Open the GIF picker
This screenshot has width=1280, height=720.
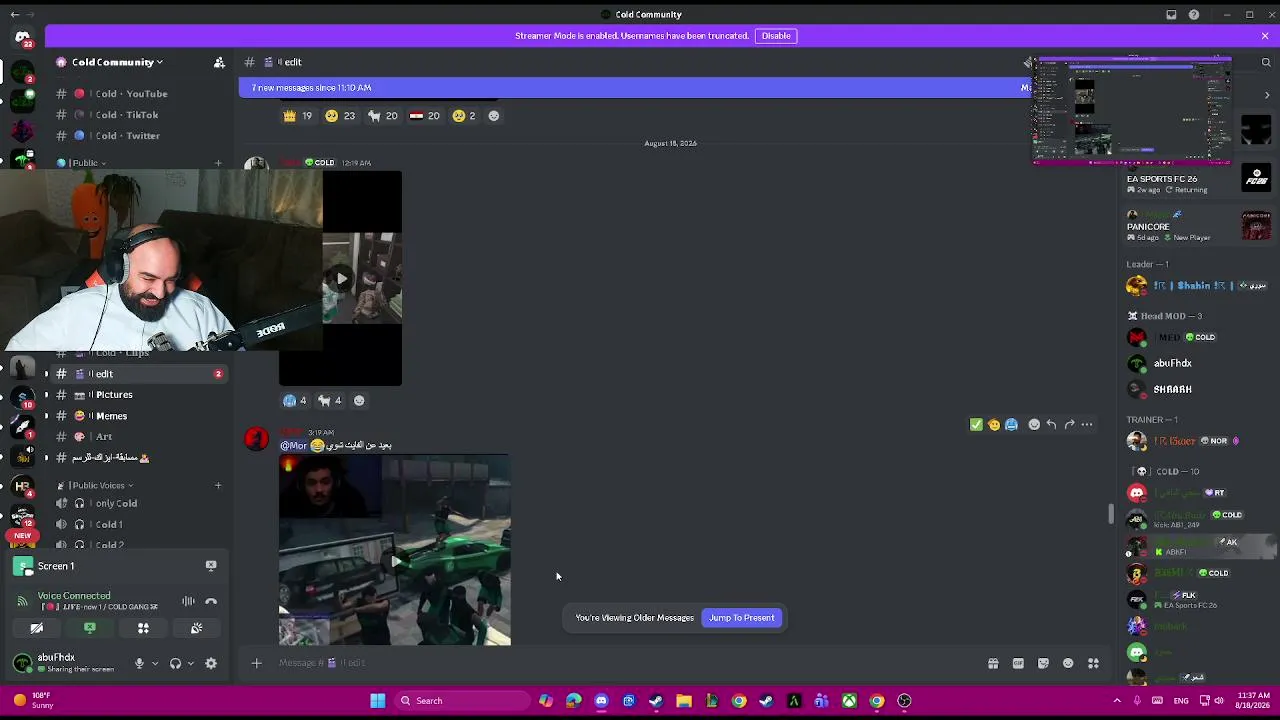coord(1018,663)
